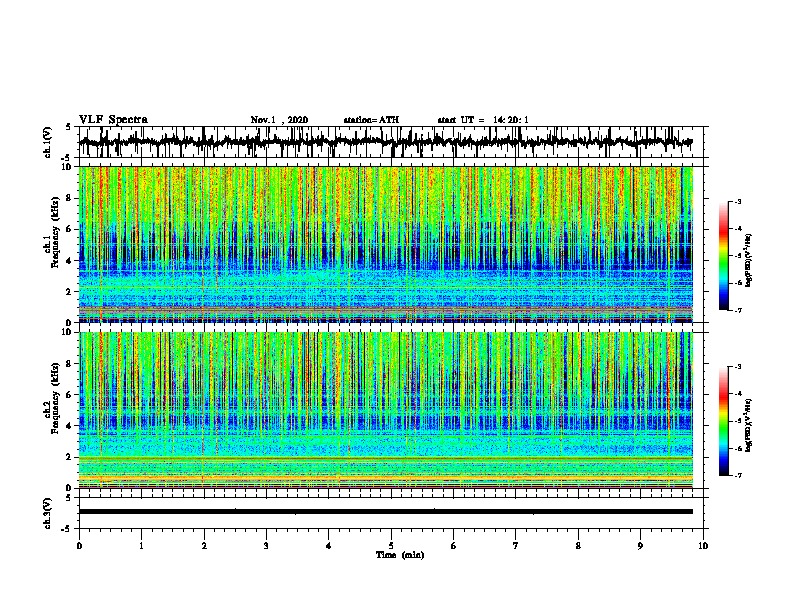Select the date text "Nov.1 , 2020"

279,120
